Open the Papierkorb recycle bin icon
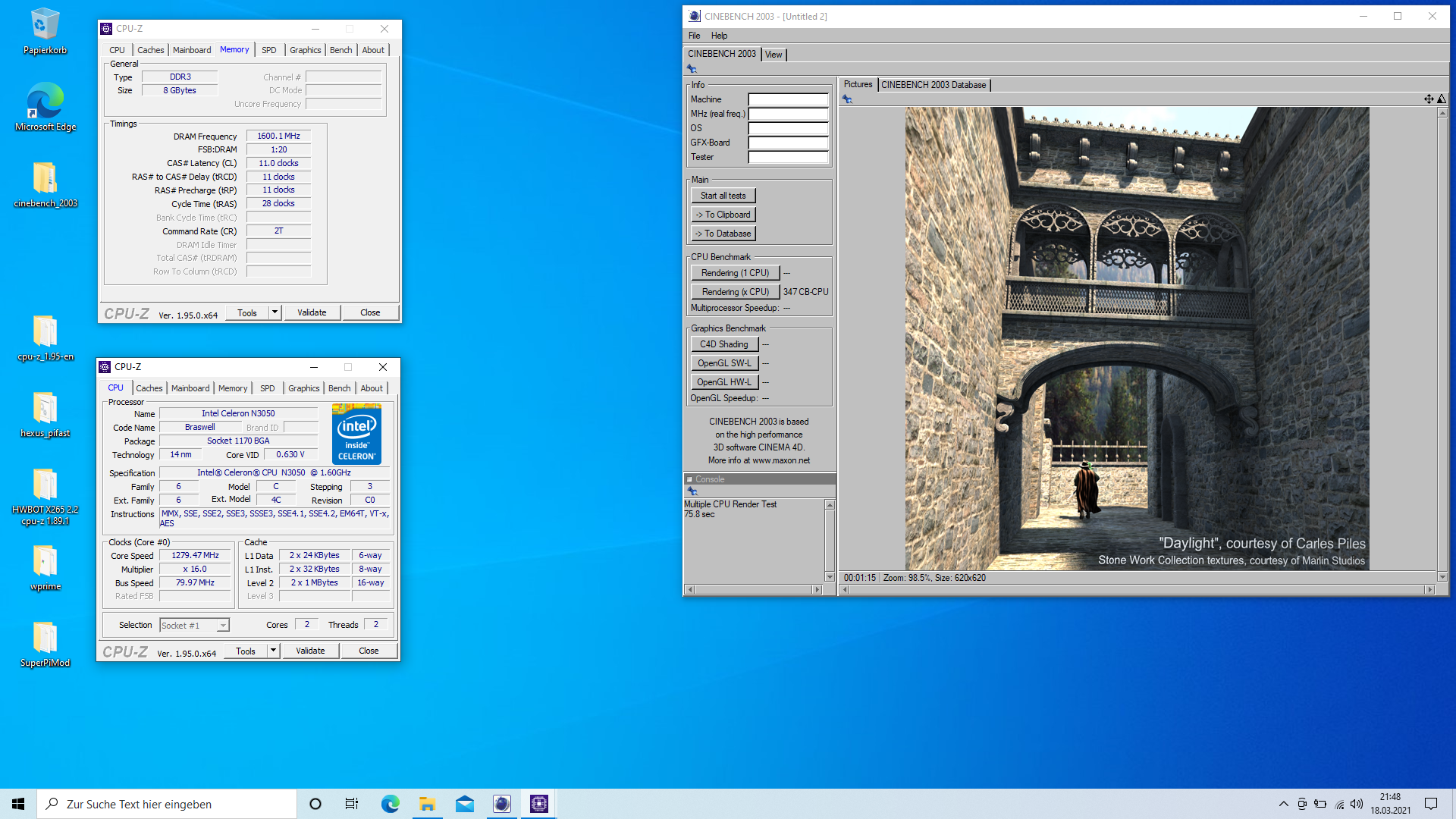This screenshot has width=1456, height=819. click(45, 30)
